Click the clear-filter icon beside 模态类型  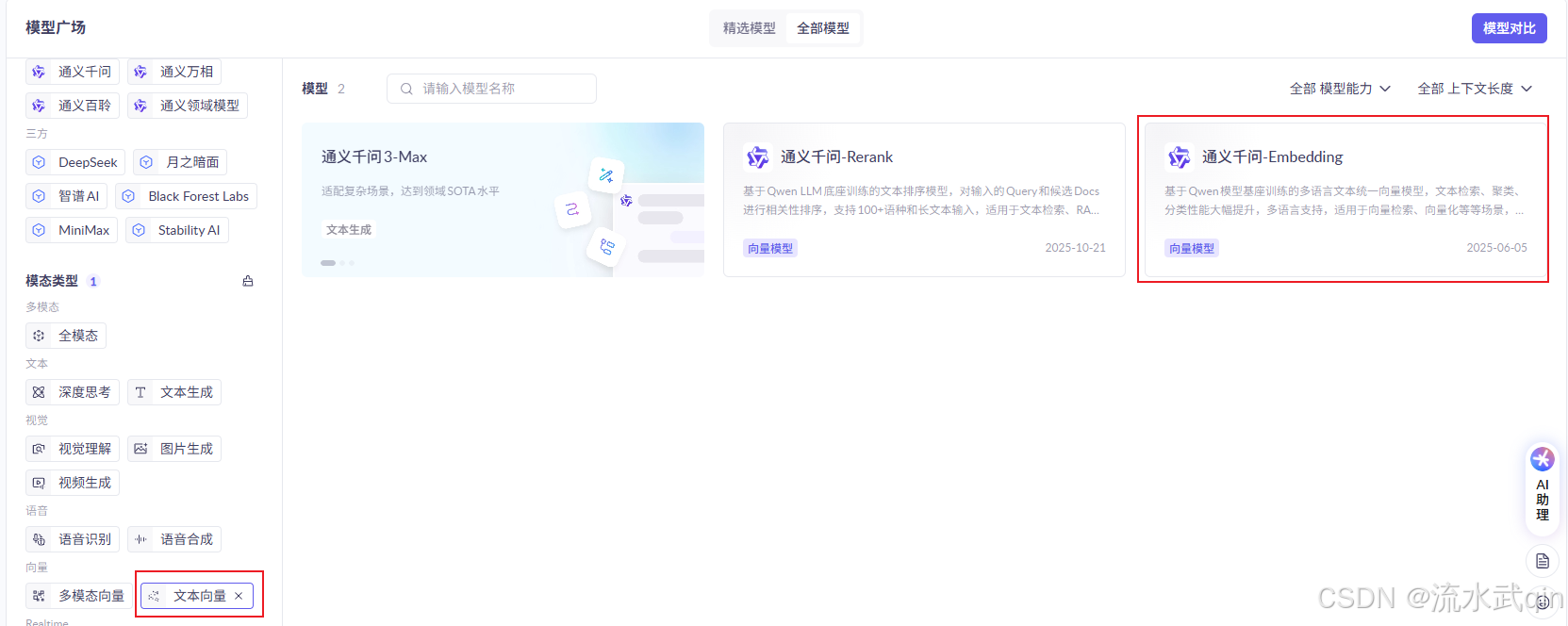click(248, 281)
